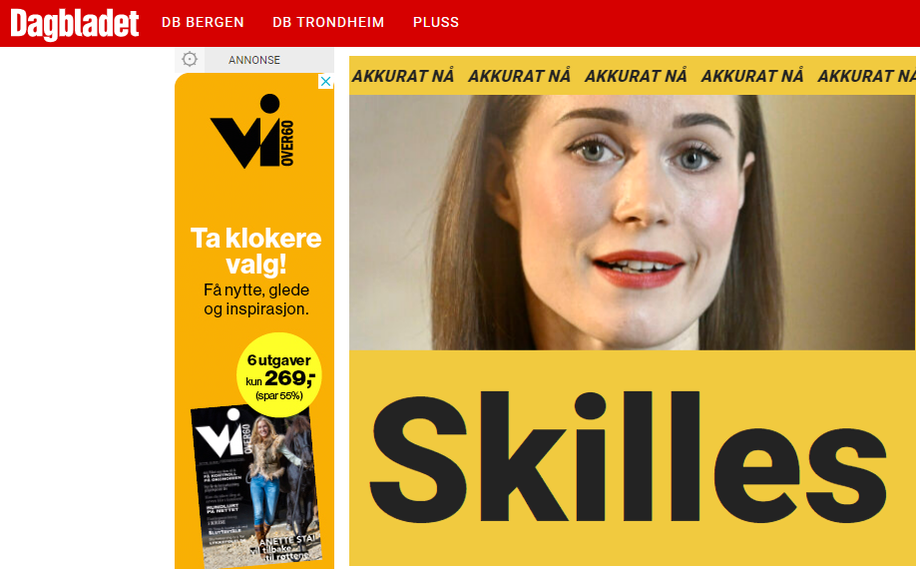Click the last AKKURAT NÅ label on the right
This screenshot has height=569, width=920.
point(867,76)
